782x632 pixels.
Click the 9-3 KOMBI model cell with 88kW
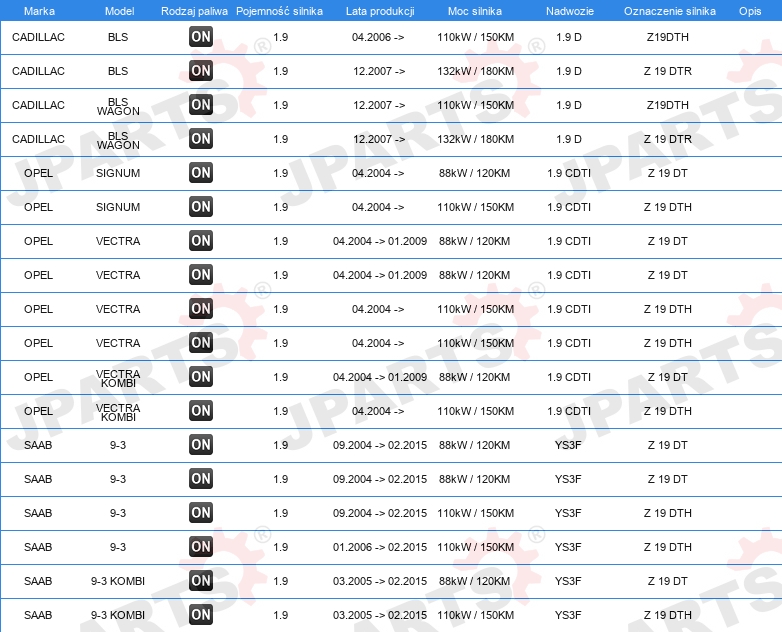click(x=118, y=581)
